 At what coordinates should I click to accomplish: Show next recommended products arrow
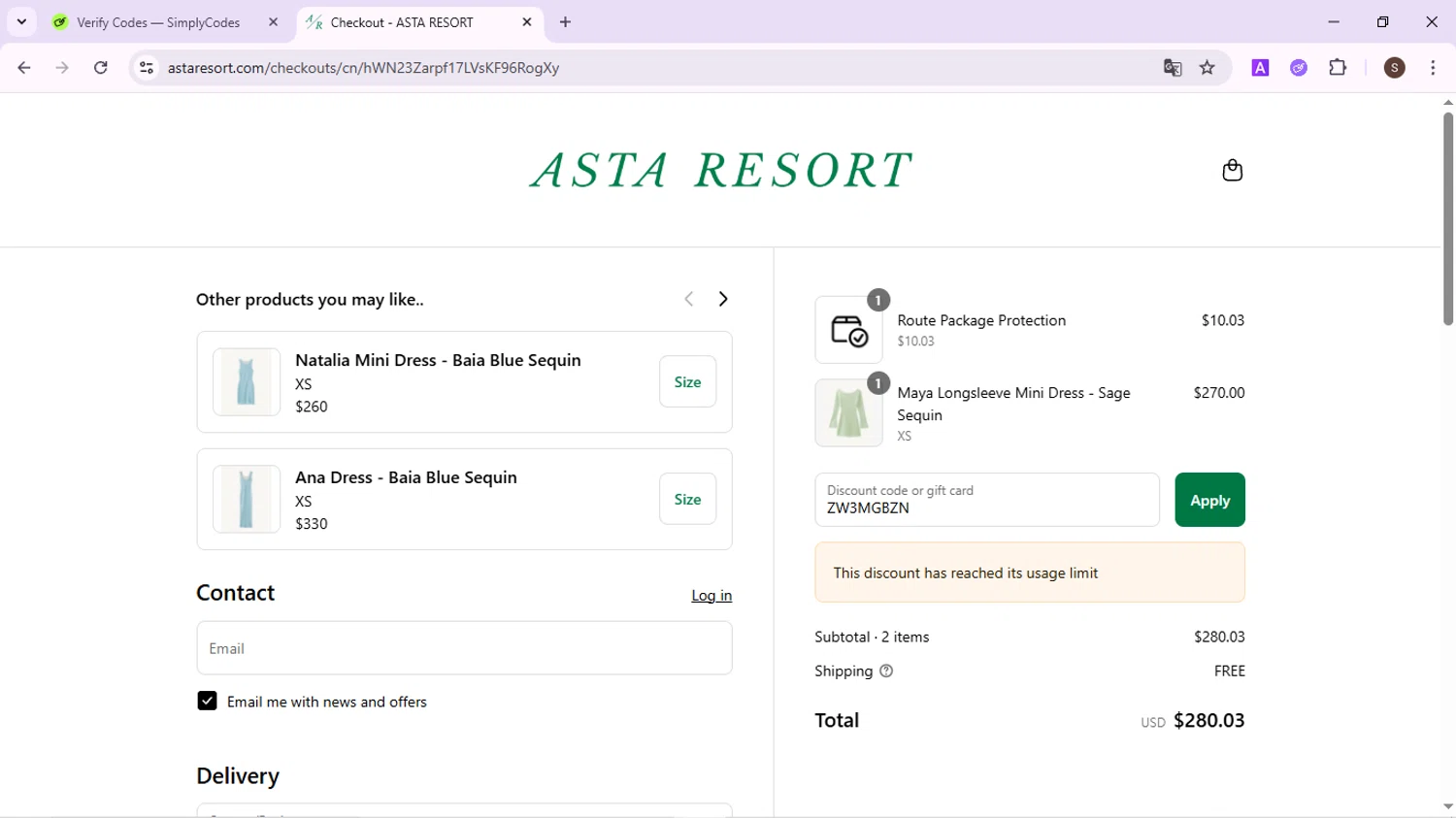coord(723,299)
